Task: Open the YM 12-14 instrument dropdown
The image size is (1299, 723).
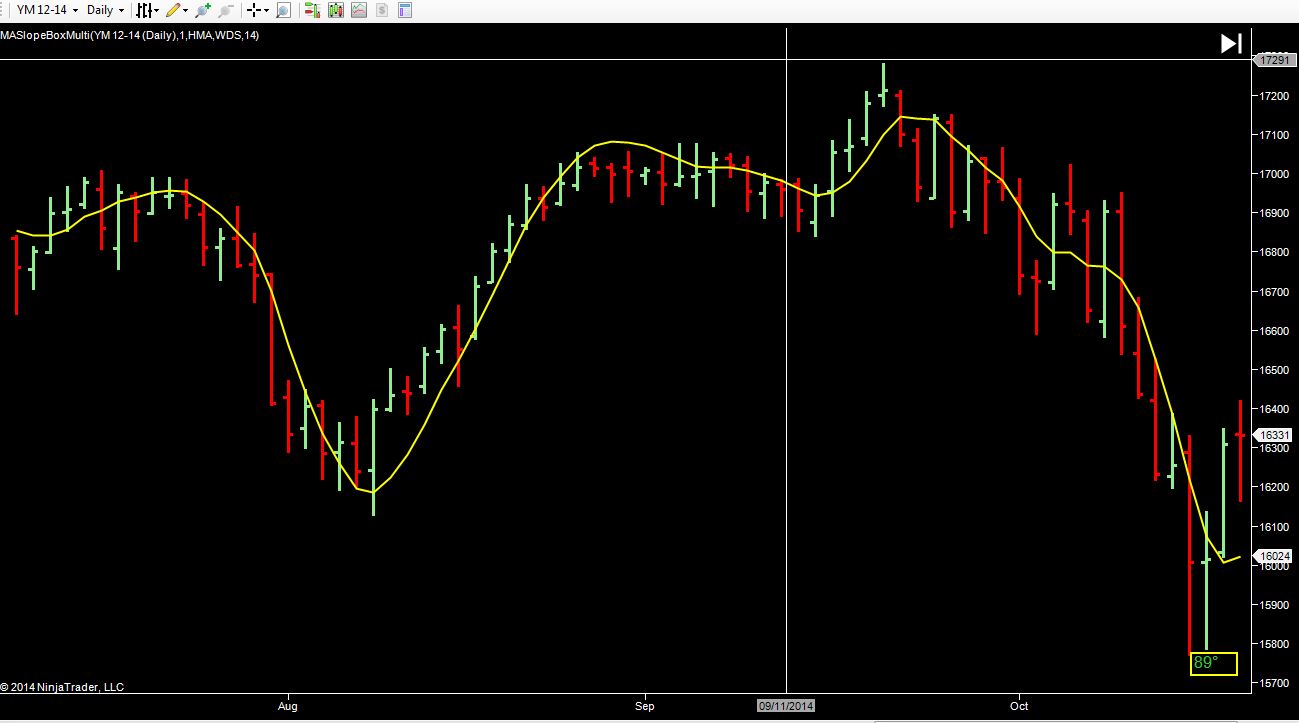Action: pyautogui.click(x=47, y=10)
